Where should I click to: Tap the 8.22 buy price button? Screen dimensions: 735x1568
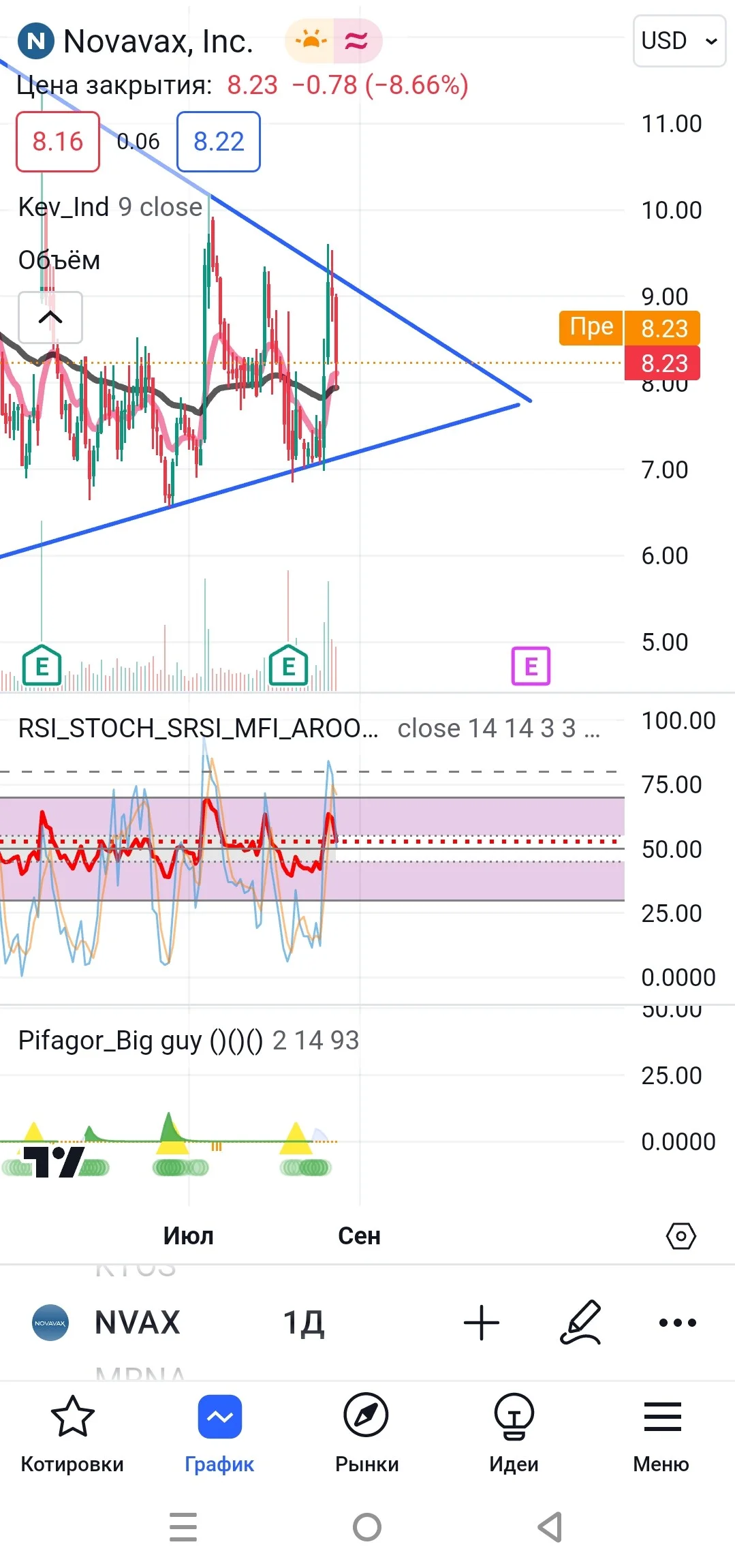[x=219, y=142]
